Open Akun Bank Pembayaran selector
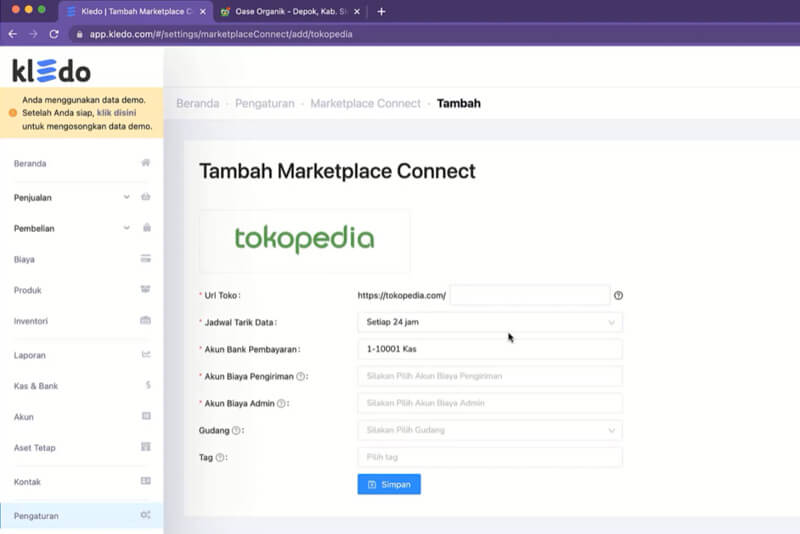The image size is (800, 534). coord(490,349)
